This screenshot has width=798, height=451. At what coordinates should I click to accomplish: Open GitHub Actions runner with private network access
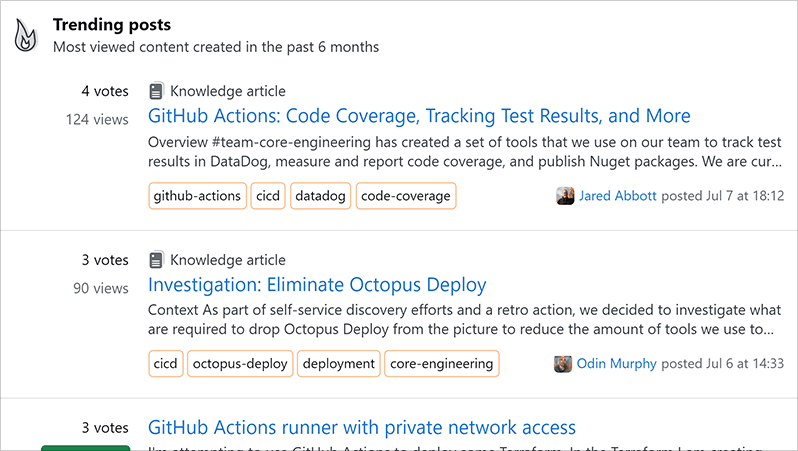[x=362, y=428]
